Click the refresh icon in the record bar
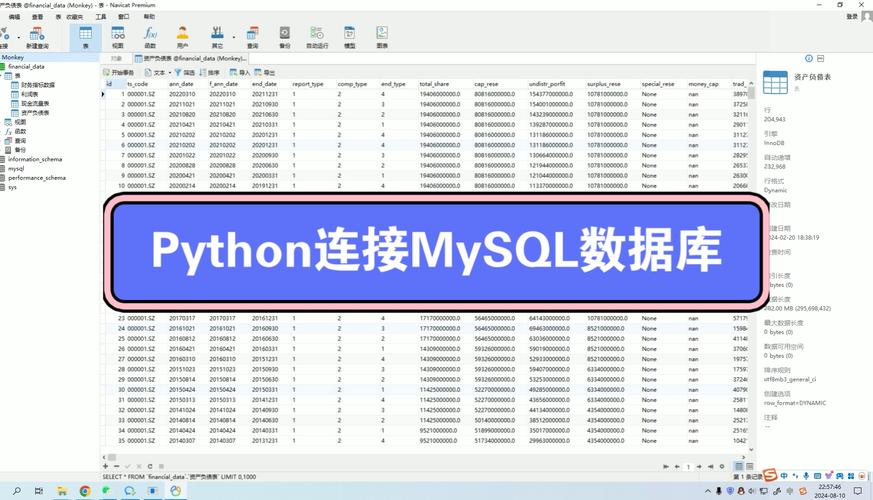873x500 pixels. coord(150,466)
